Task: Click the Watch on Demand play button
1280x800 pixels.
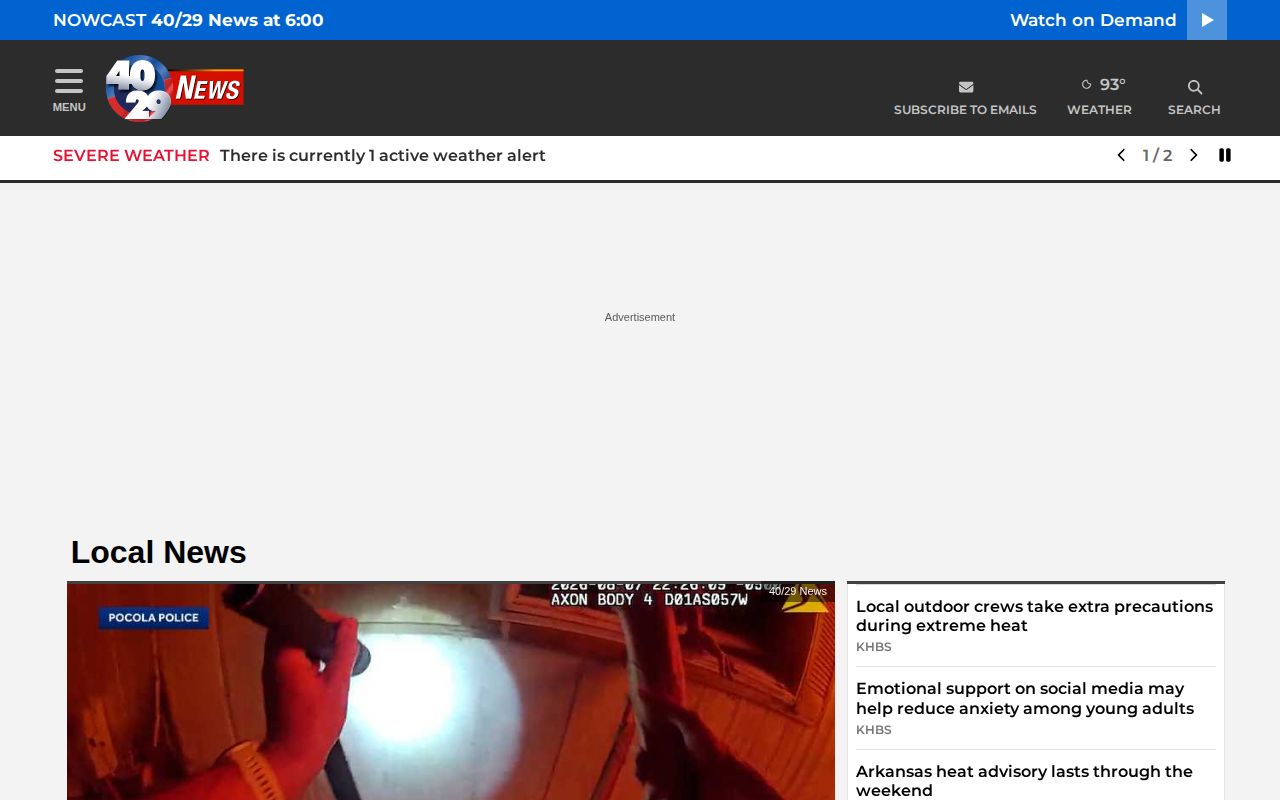Action: (1207, 20)
